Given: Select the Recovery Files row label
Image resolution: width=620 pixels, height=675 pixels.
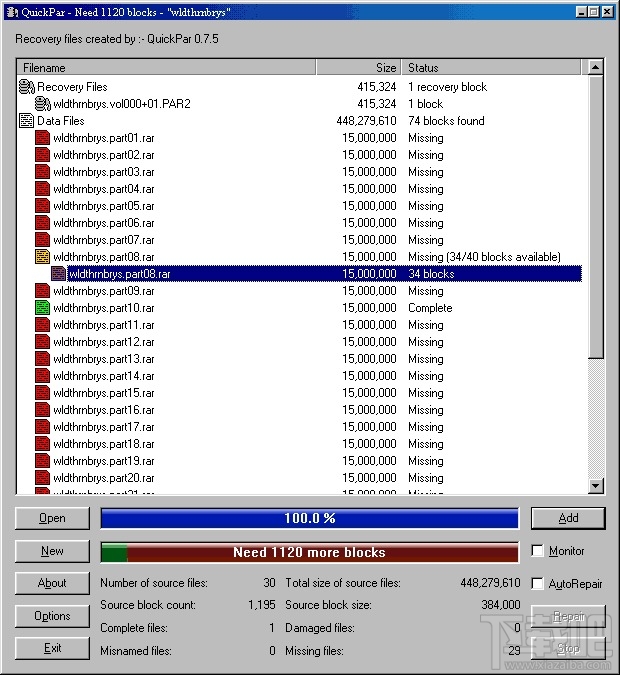Looking at the screenshot, I should [72, 87].
